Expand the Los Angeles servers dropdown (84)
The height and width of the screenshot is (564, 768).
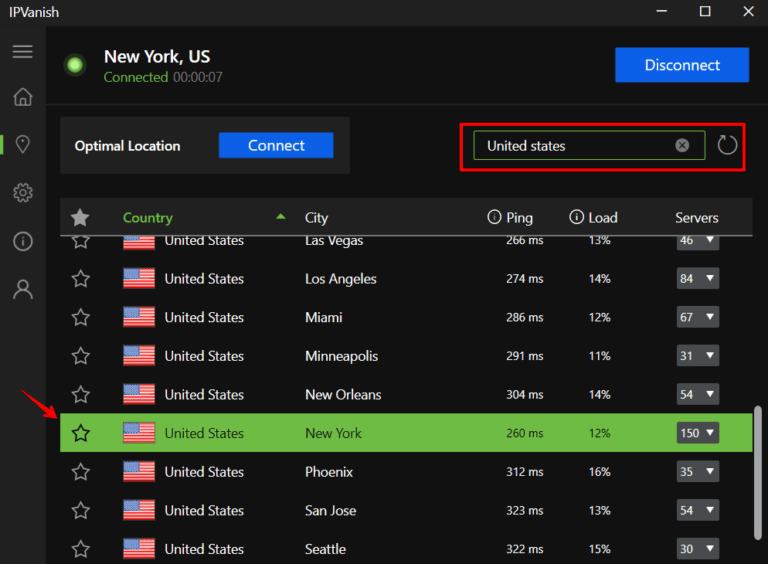[698, 279]
